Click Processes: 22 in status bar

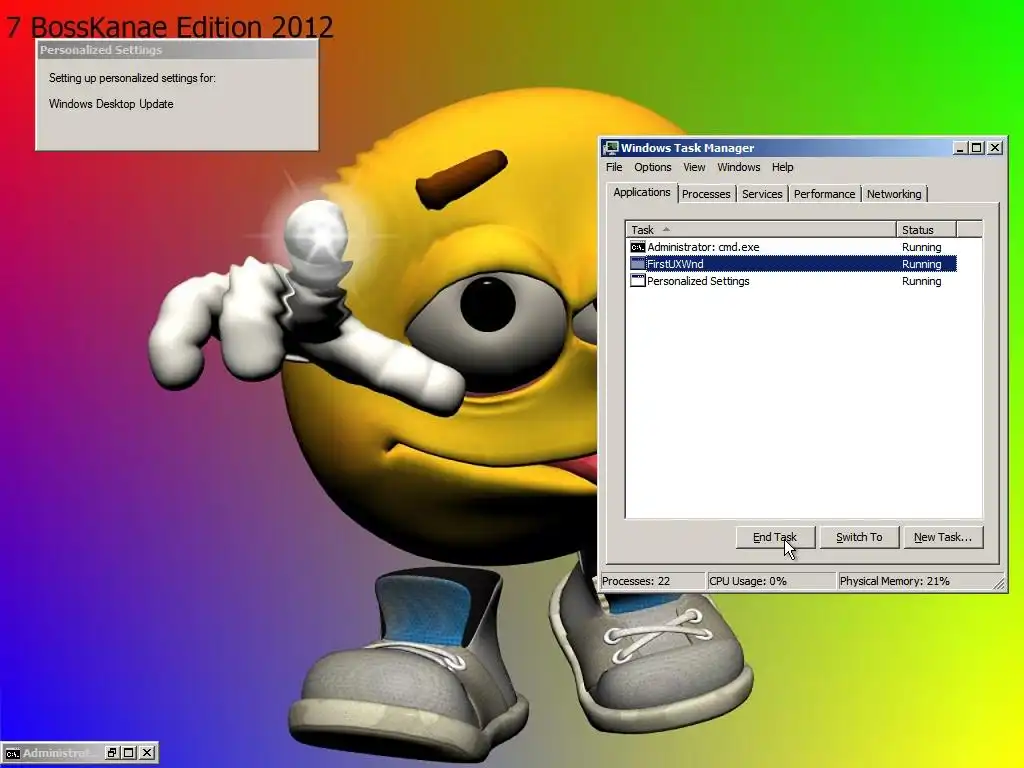pyautogui.click(x=635, y=581)
